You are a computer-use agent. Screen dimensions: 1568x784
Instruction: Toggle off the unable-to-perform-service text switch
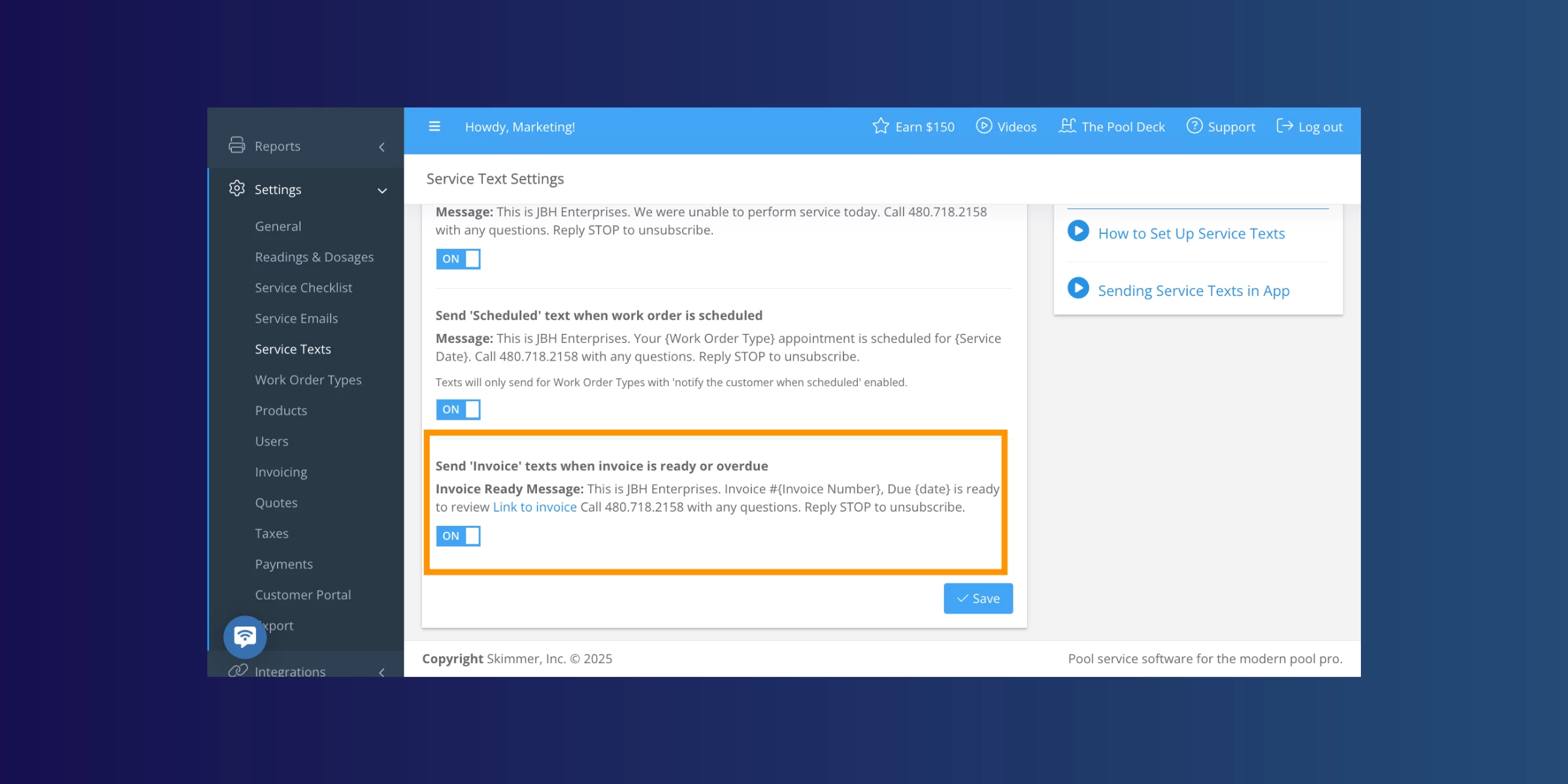click(458, 259)
